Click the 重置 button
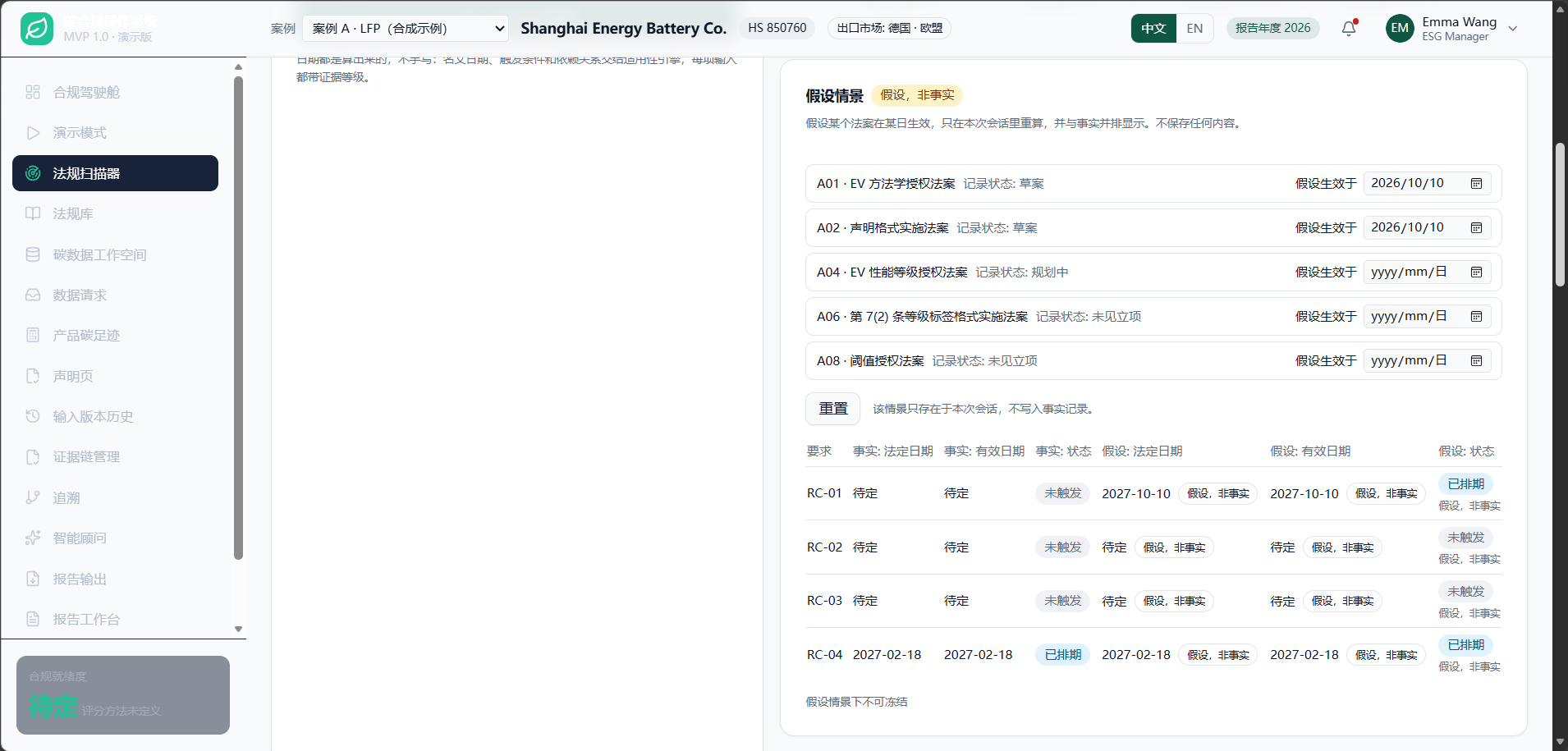The height and width of the screenshot is (751, 1568). [832, 408]
